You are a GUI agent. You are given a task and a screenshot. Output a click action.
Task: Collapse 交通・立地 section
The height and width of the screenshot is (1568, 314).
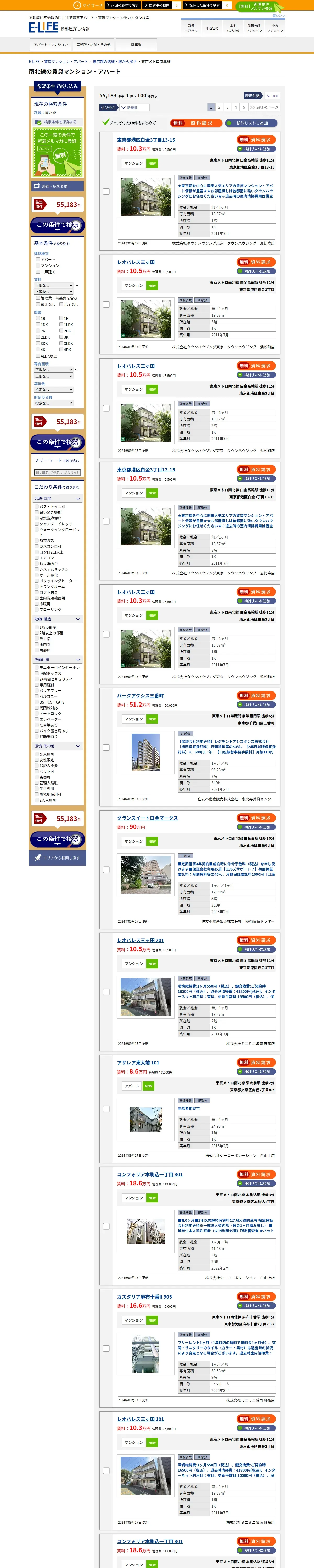pyautogui.click(x=58, y=499)
